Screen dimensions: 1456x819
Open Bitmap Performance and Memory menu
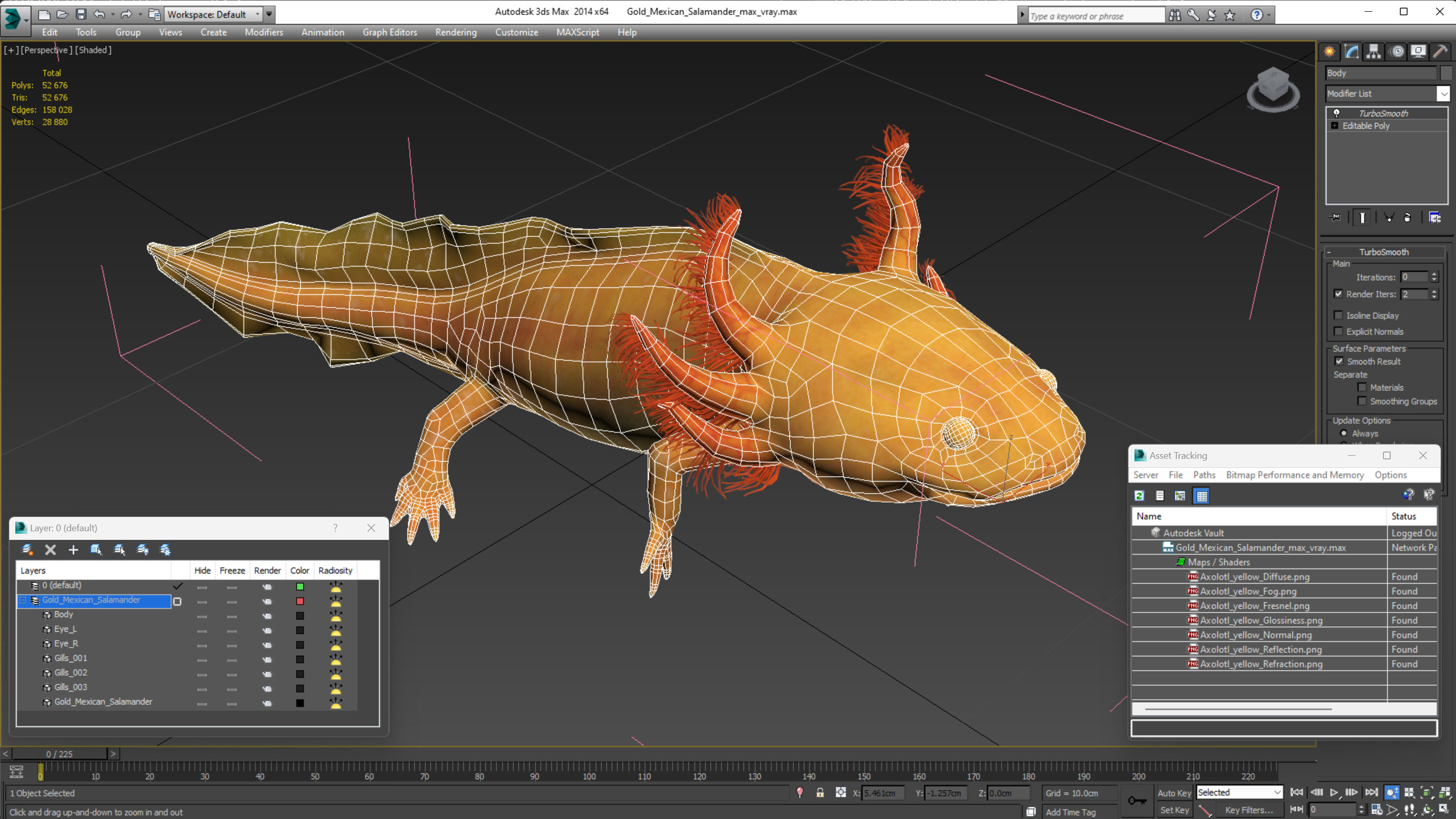1294,475
